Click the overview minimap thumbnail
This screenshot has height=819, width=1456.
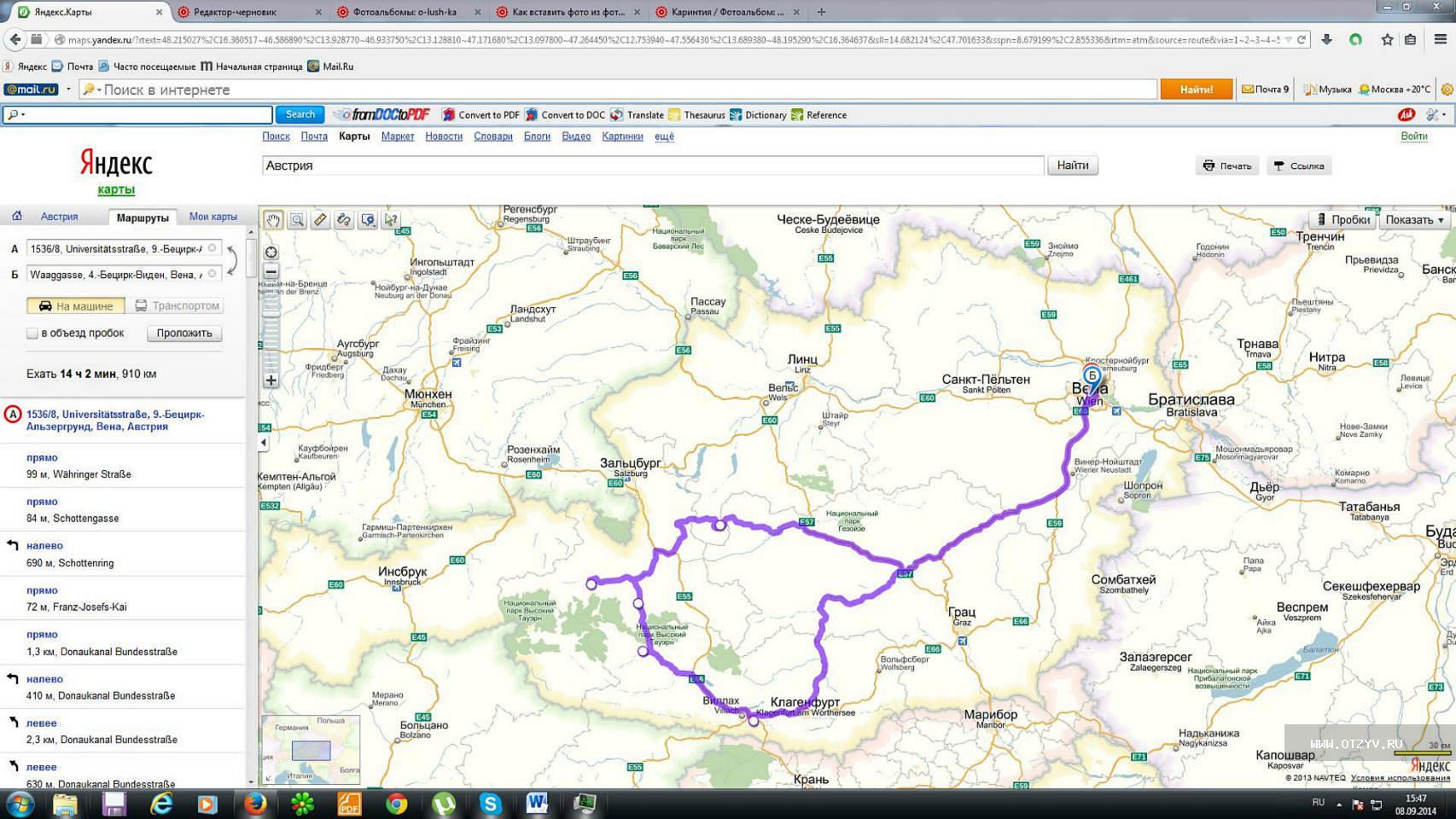pos(312,749)
